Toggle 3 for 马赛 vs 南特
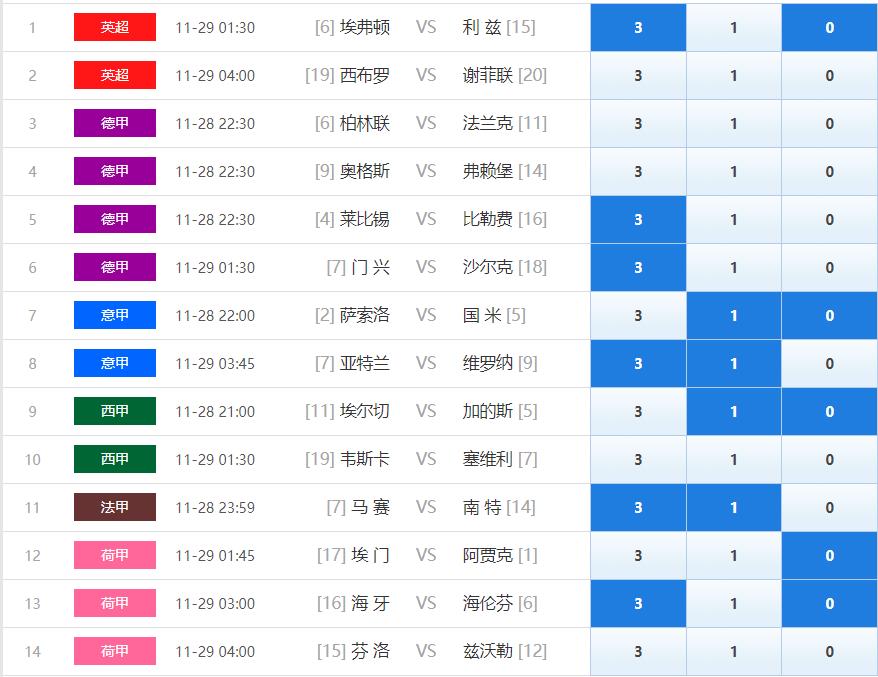The width and height of the screenshot is (878, 677). (x=638, y=508)
